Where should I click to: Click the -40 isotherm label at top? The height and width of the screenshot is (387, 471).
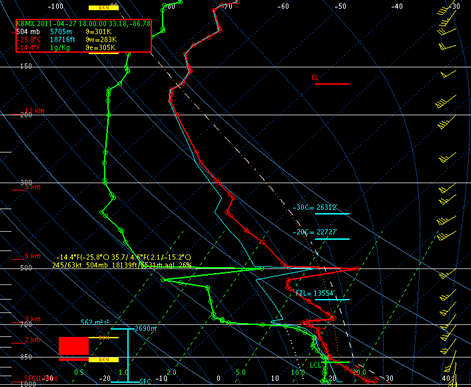click(397, 6)
